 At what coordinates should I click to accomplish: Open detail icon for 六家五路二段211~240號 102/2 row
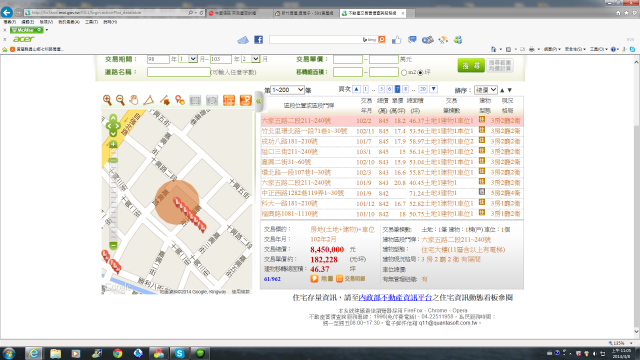482,120
